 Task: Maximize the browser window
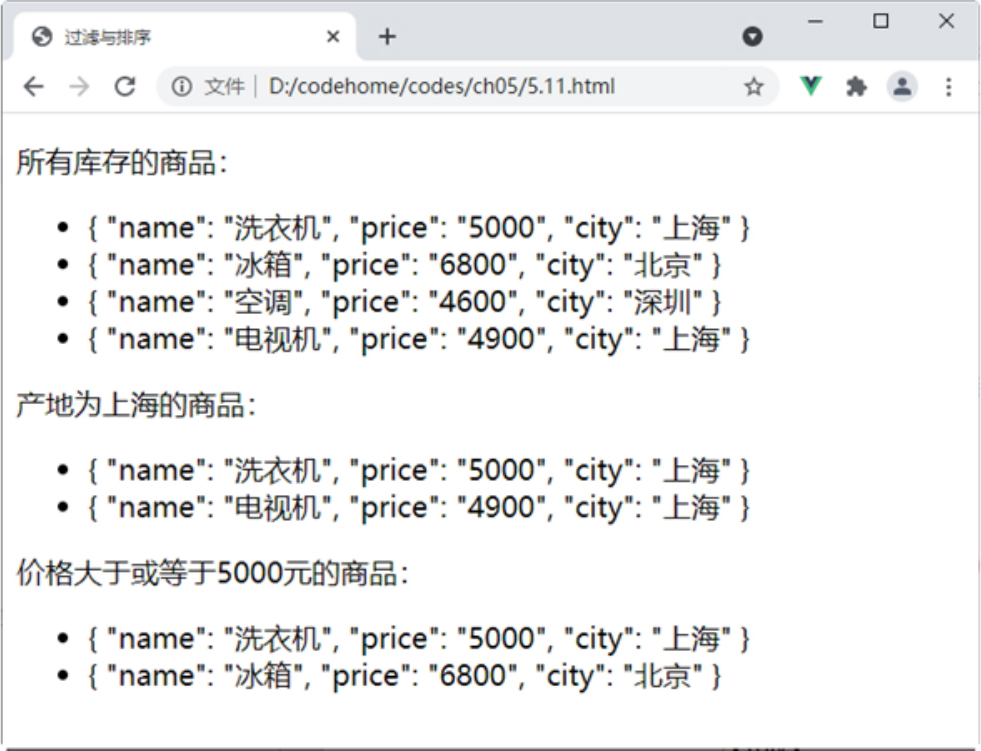click(881, 21)
